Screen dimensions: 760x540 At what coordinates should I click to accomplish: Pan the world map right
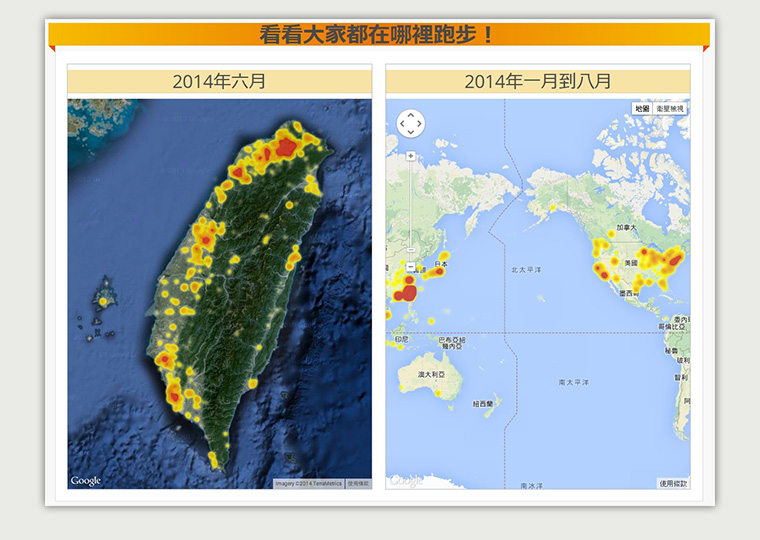(419, 124)
